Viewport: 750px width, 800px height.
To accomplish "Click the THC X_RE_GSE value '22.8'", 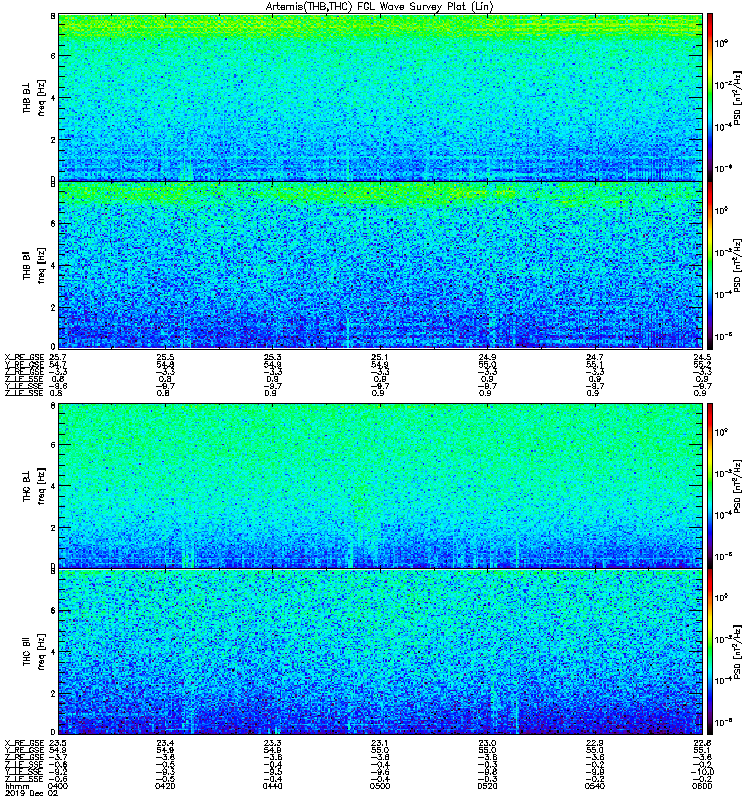I will click(x=702, y=743).
